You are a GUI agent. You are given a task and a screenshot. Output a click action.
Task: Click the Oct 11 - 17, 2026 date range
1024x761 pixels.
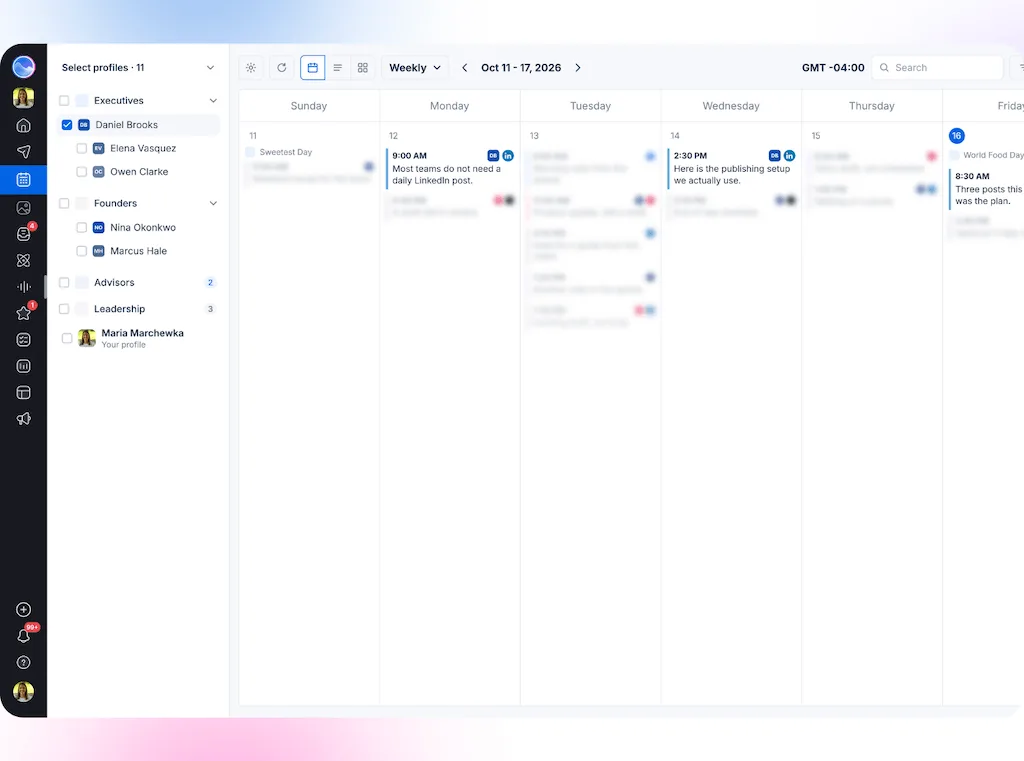[521, 67]
